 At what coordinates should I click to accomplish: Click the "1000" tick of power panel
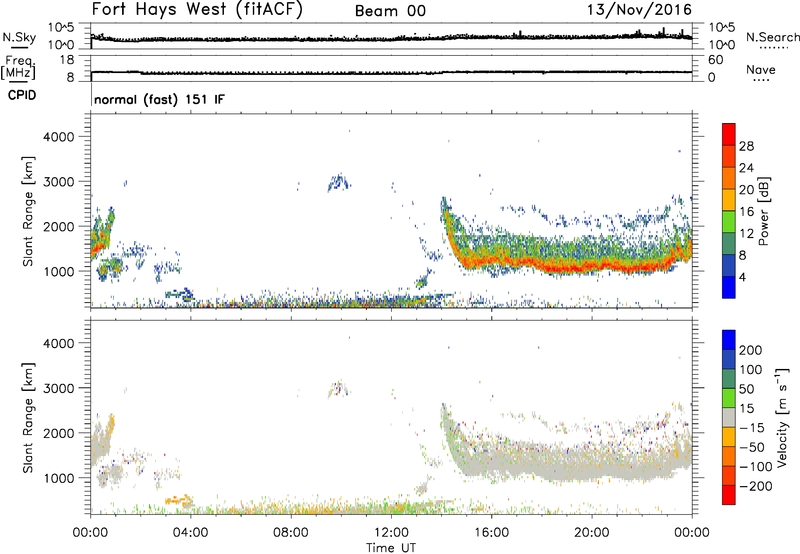pyautogui.click(x=59, y=271)
